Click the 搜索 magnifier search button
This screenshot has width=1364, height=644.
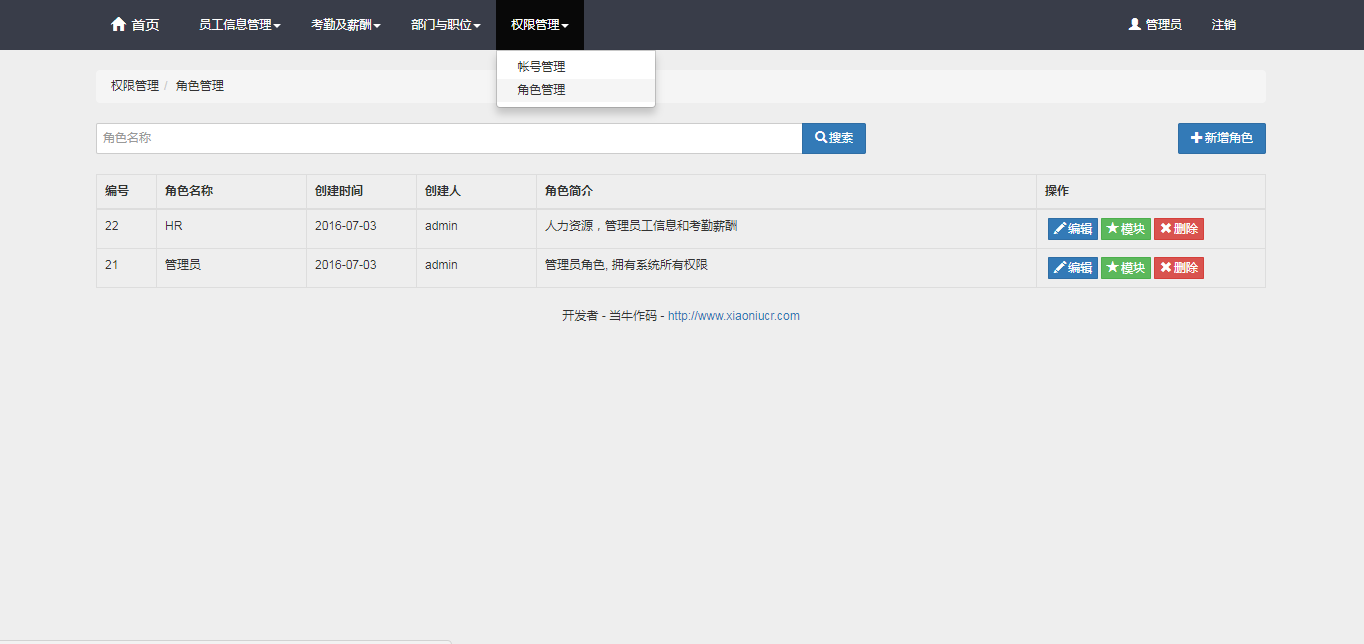833,138
